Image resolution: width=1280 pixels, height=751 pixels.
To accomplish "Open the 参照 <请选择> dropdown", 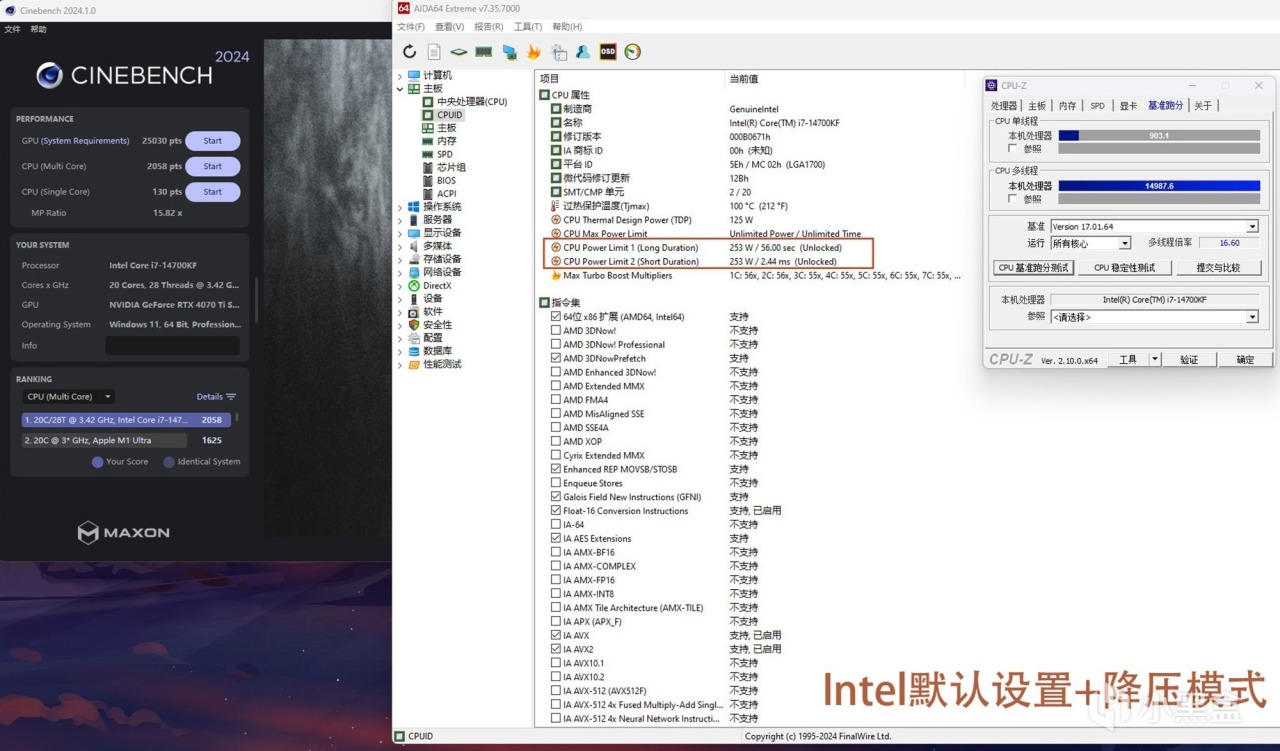I will (1154, 317).
